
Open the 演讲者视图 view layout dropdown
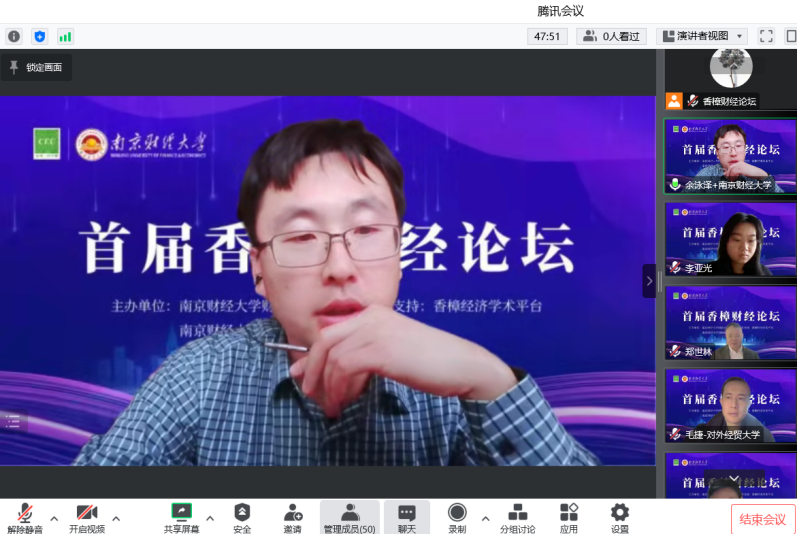click(702, 36)
